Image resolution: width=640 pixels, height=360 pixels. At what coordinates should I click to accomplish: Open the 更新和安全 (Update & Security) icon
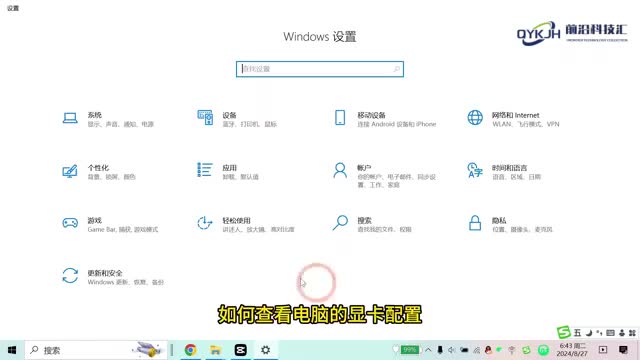tap(70, 276)
